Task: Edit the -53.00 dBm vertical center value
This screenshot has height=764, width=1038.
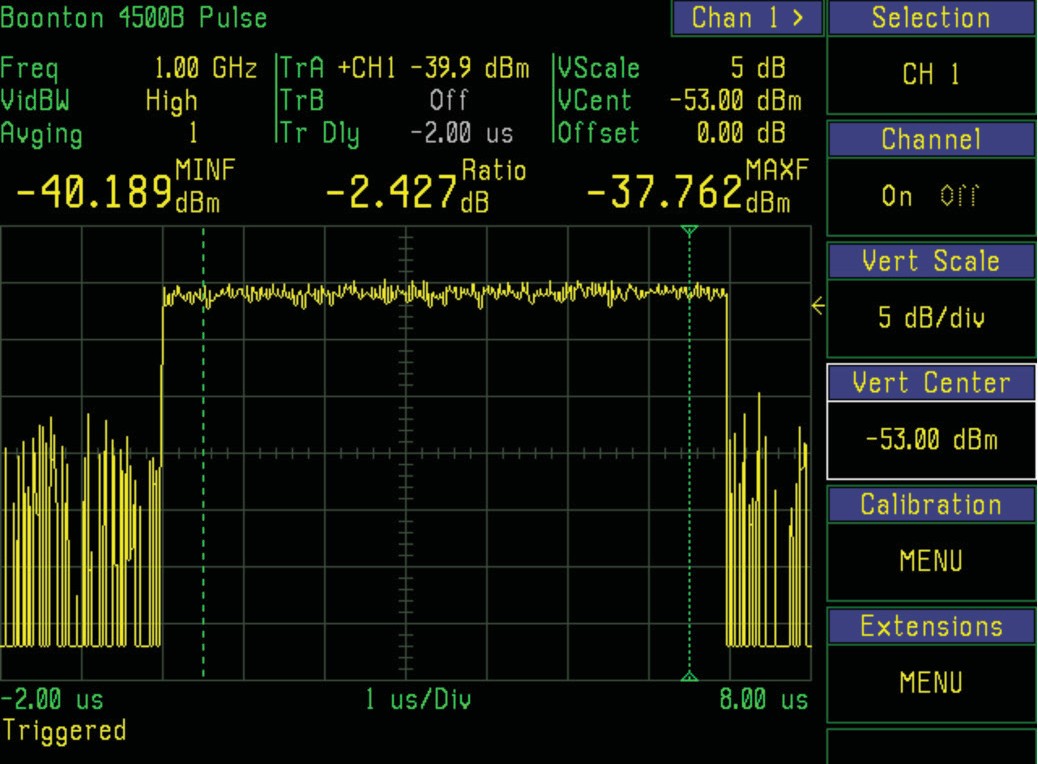Action: [x=931, y=440]
